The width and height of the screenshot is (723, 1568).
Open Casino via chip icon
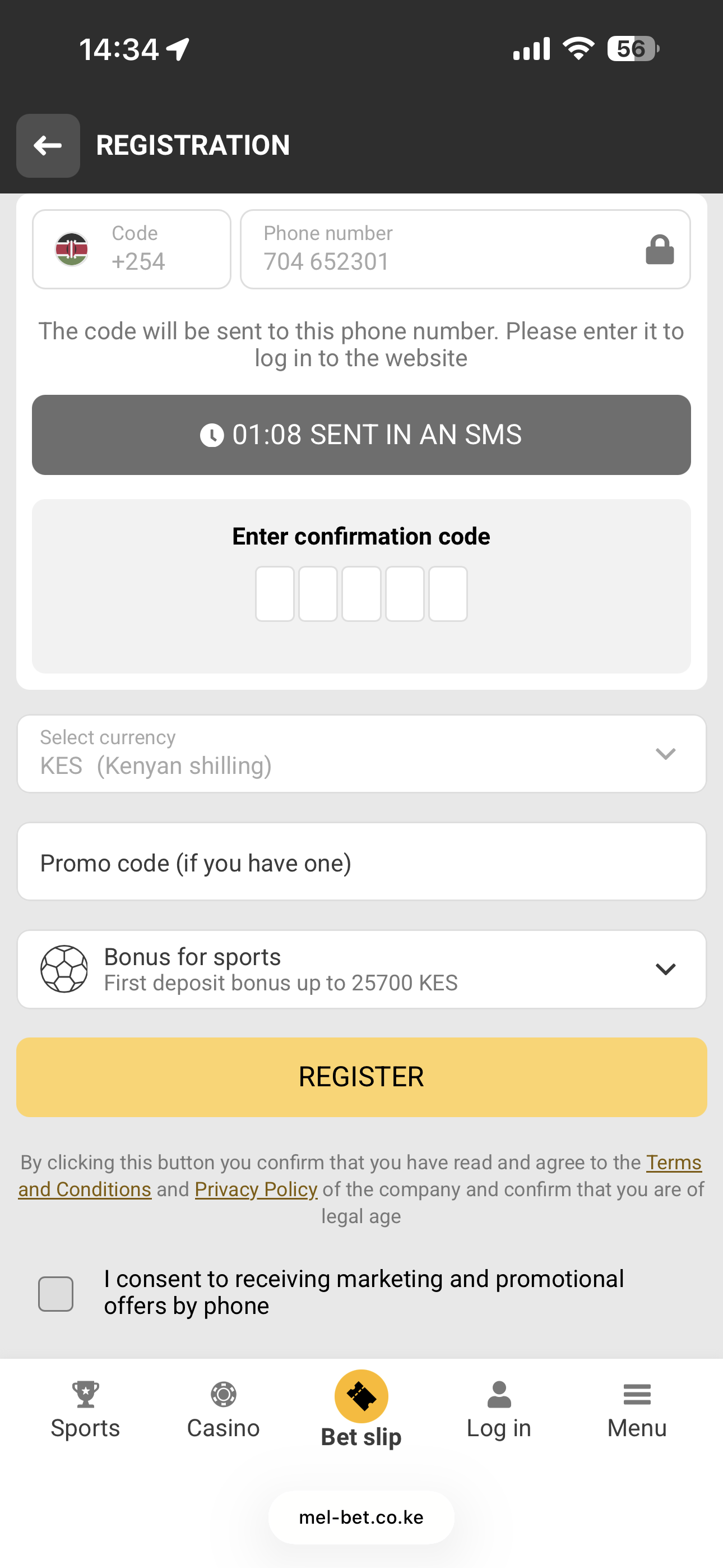(224, 1394)
